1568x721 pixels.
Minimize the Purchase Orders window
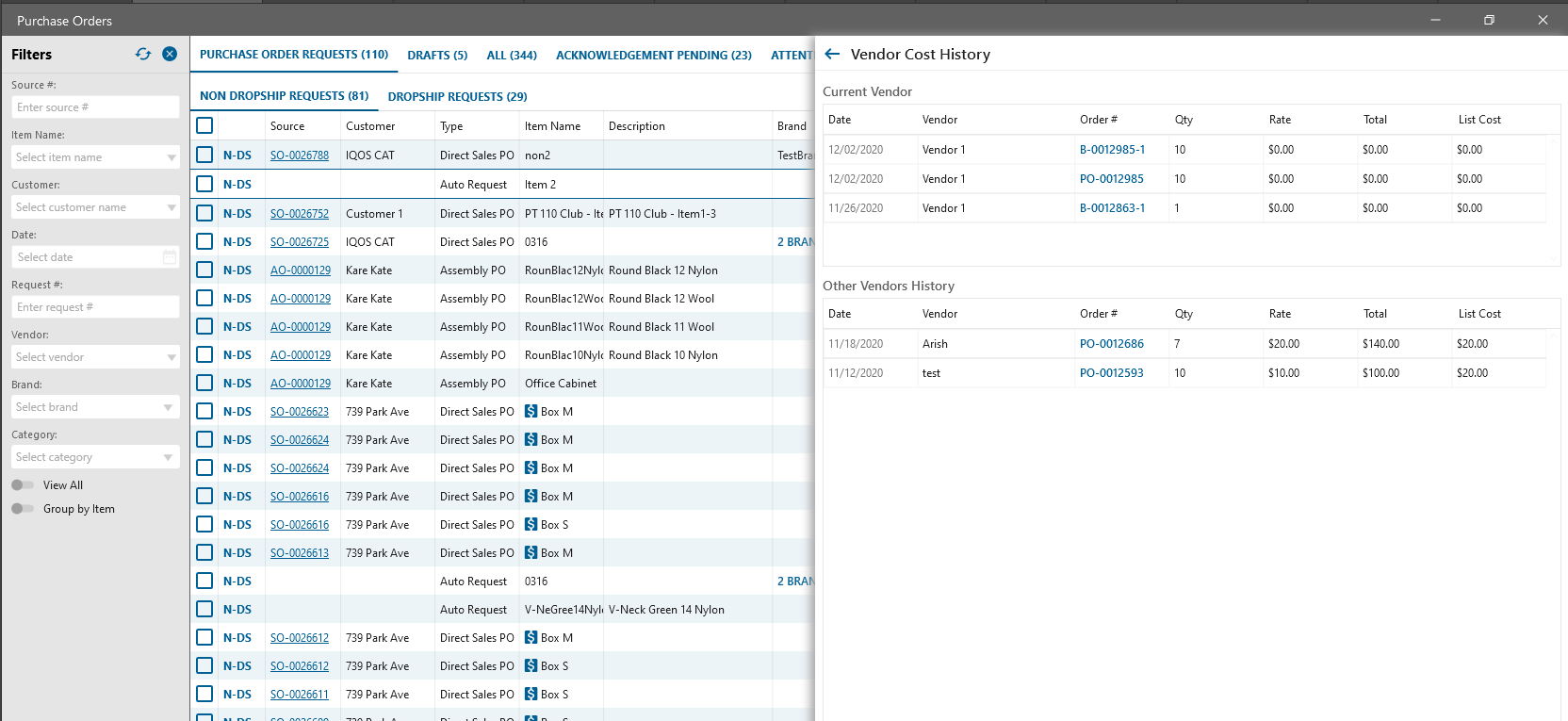coord(1435,20)
